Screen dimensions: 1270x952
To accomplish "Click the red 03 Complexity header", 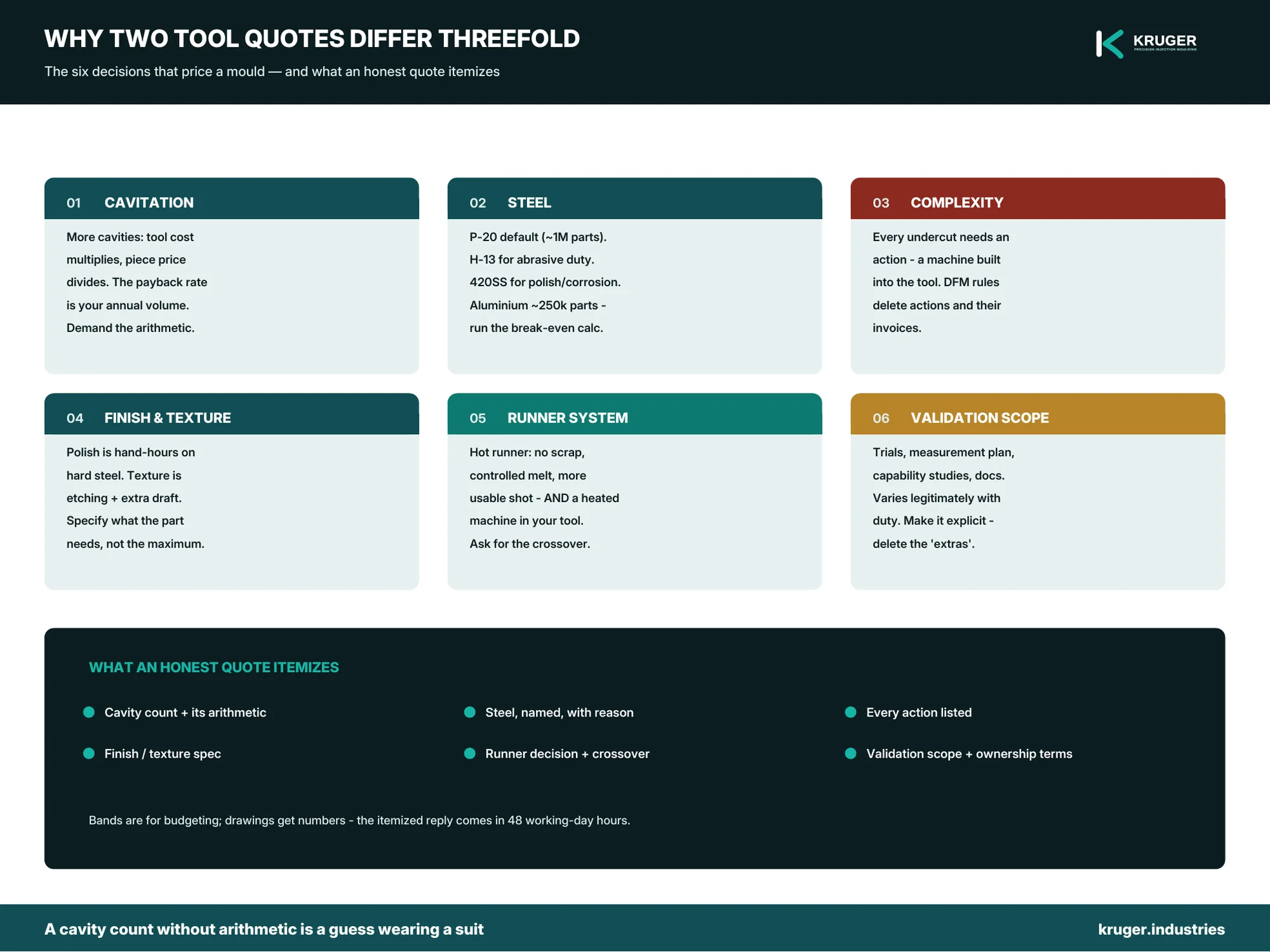I will (x=1038, y=199).
